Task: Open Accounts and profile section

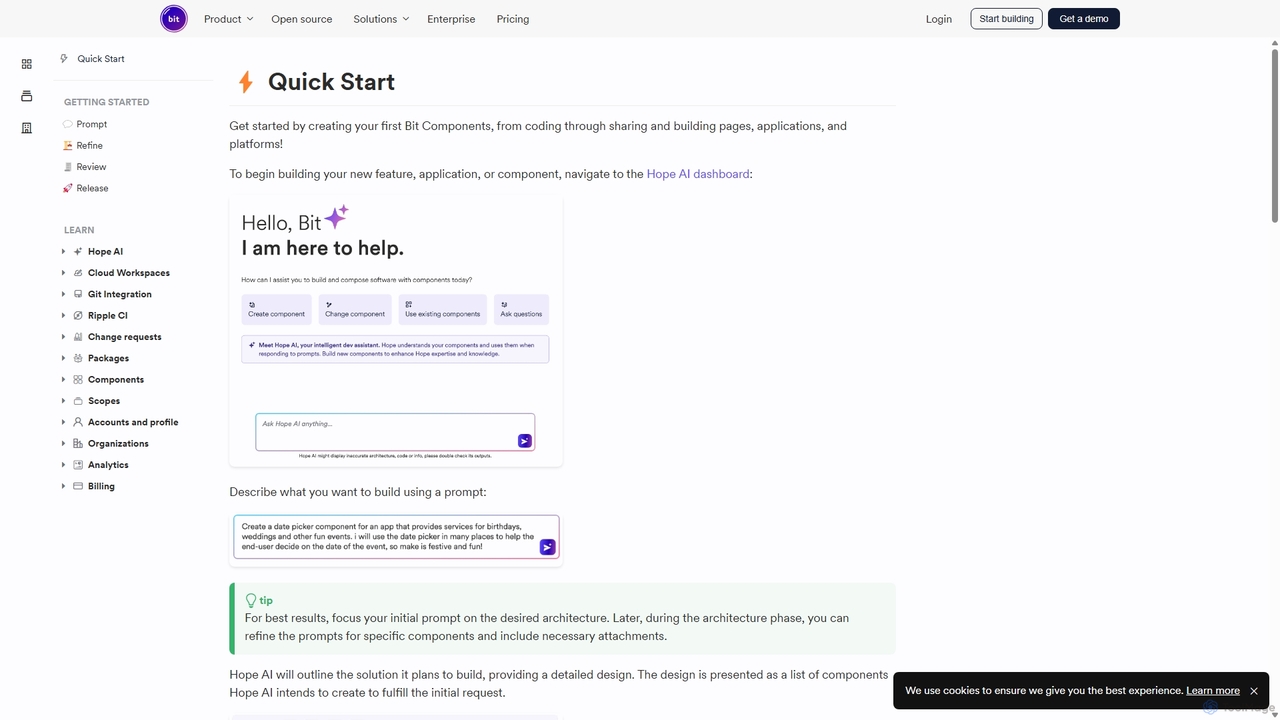Action: [133, 422]
